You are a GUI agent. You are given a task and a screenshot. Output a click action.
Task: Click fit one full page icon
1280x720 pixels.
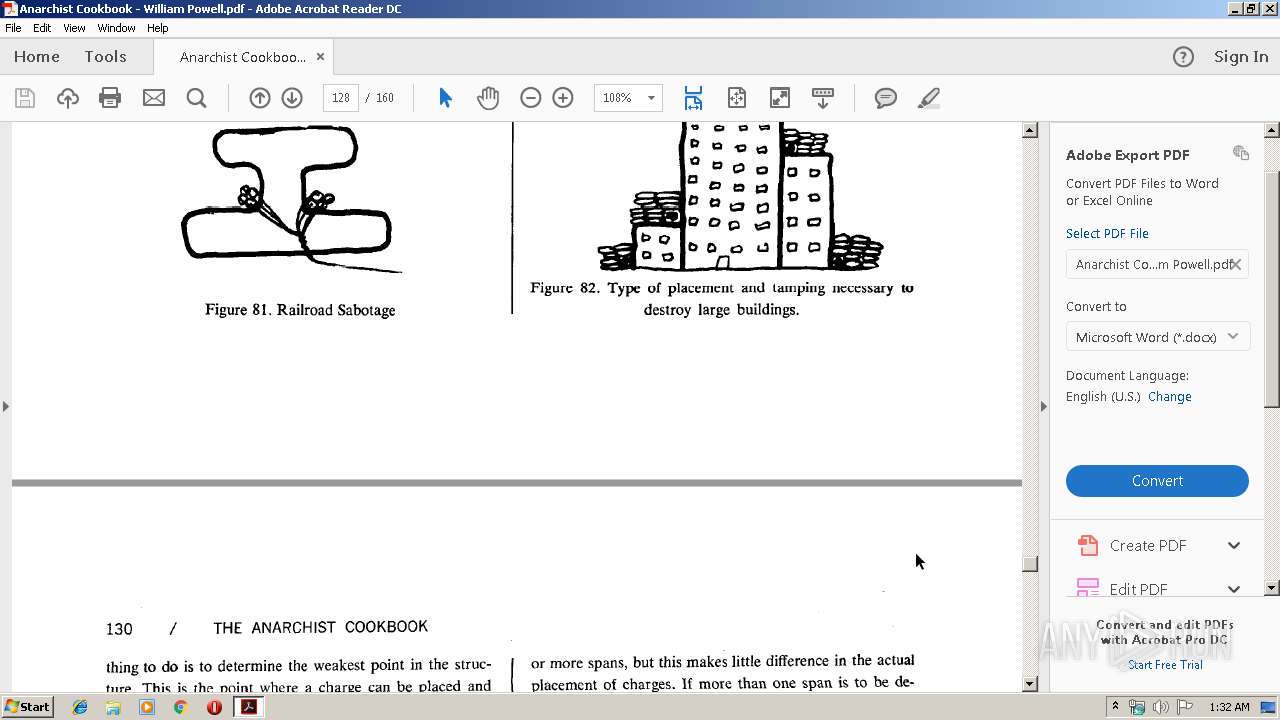tap(737, 98)
